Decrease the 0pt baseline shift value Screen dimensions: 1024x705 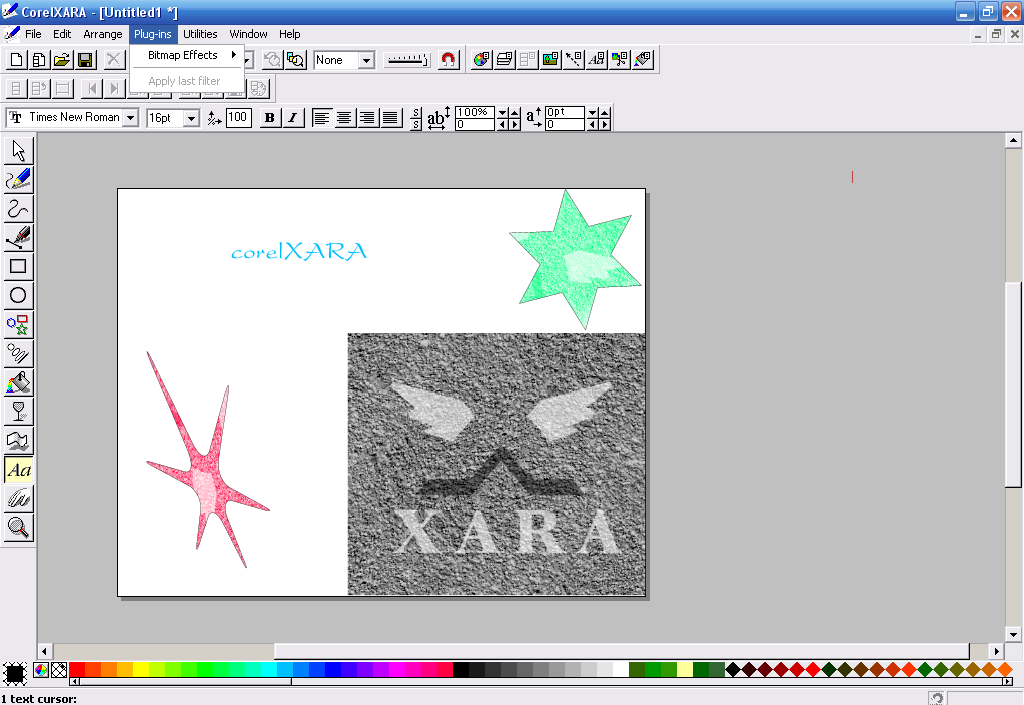[592, 113]
